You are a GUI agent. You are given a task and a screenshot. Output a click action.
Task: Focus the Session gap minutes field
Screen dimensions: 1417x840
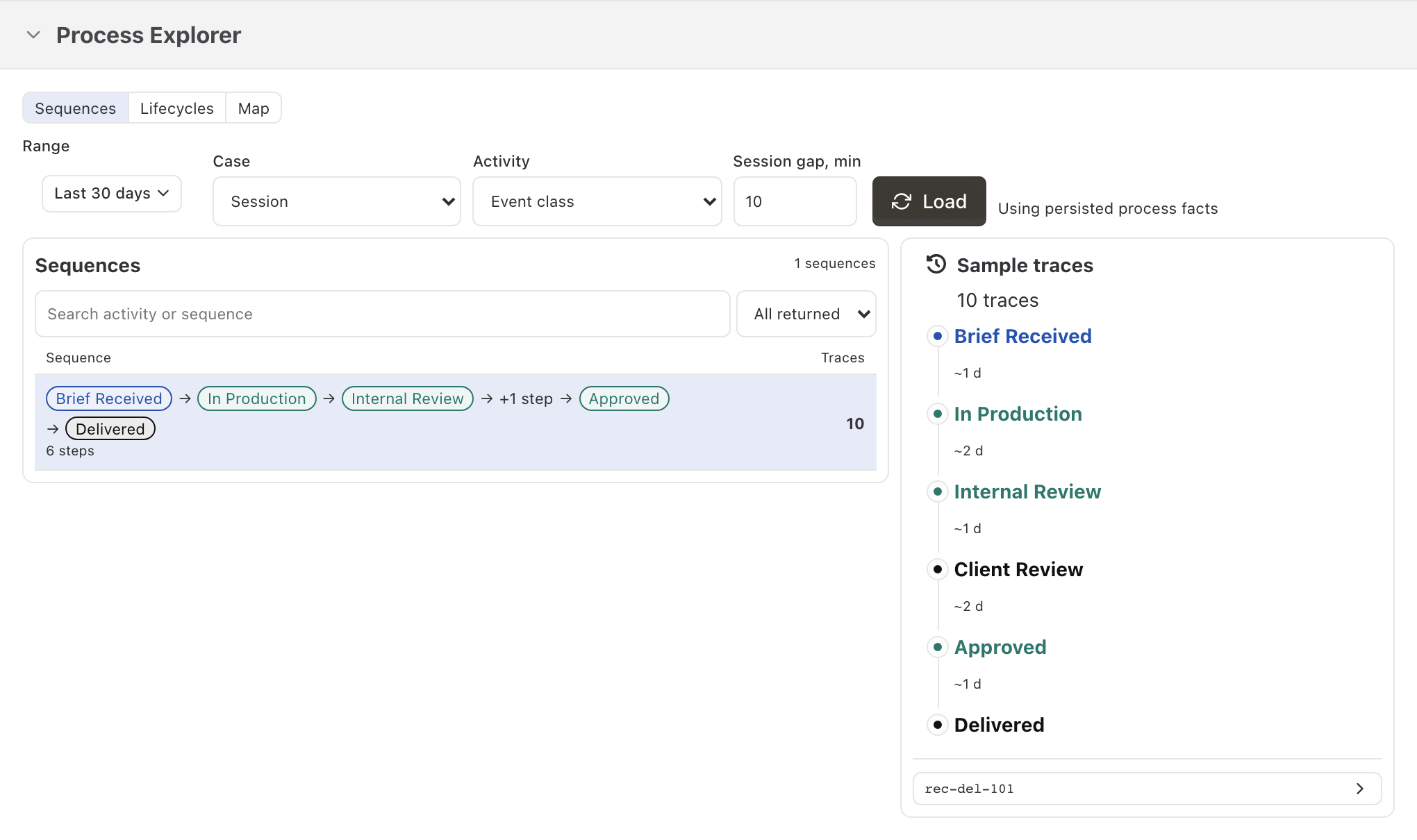point(795,201)
